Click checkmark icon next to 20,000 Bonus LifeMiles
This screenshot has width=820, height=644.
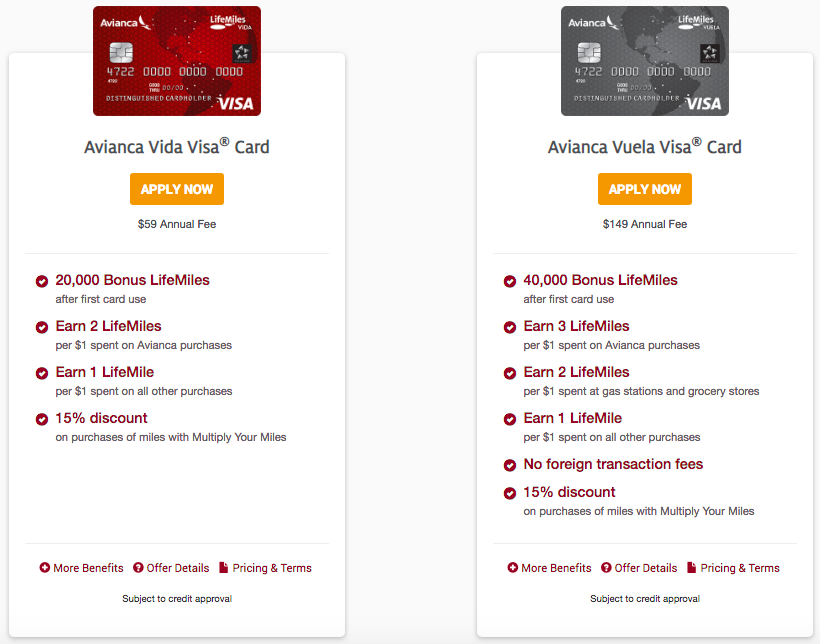(42, 281)
